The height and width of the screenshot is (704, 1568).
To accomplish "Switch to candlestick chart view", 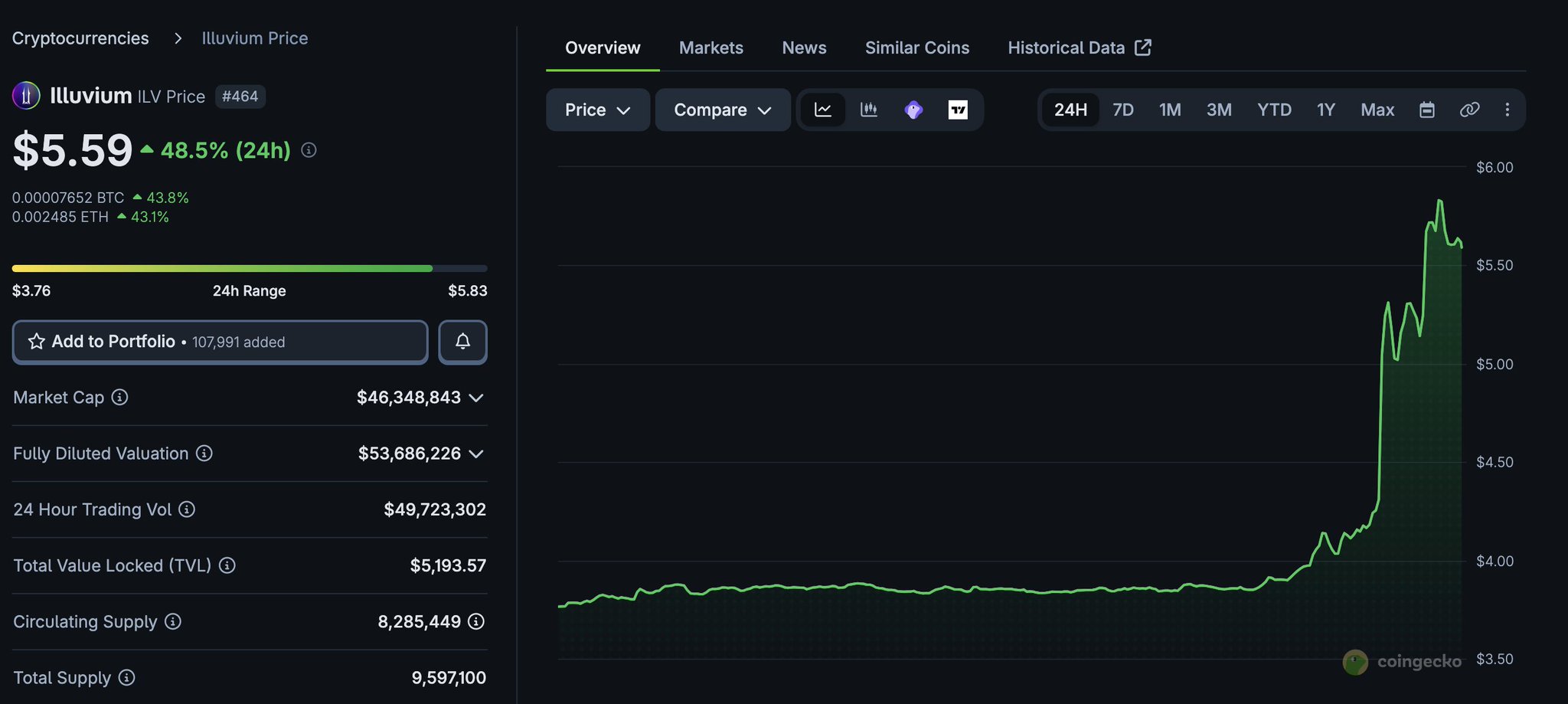I will pos(868,110).
